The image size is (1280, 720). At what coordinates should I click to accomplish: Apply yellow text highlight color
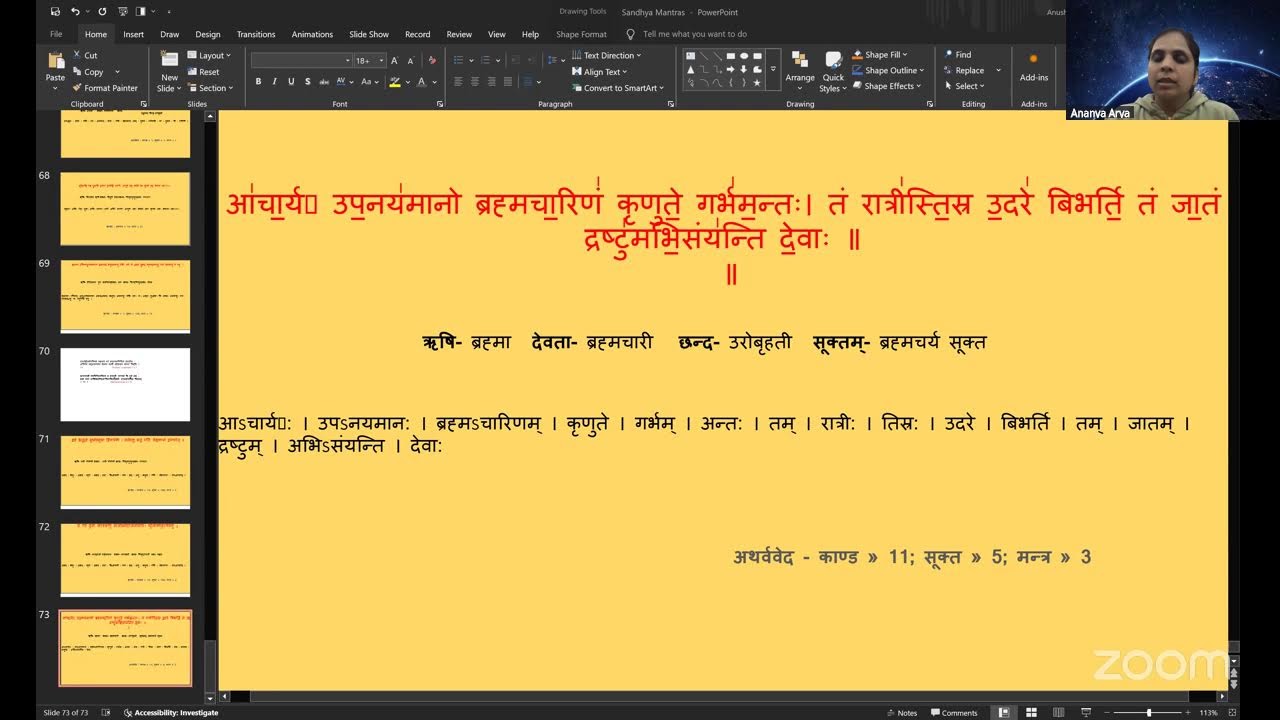click(396, 82)
